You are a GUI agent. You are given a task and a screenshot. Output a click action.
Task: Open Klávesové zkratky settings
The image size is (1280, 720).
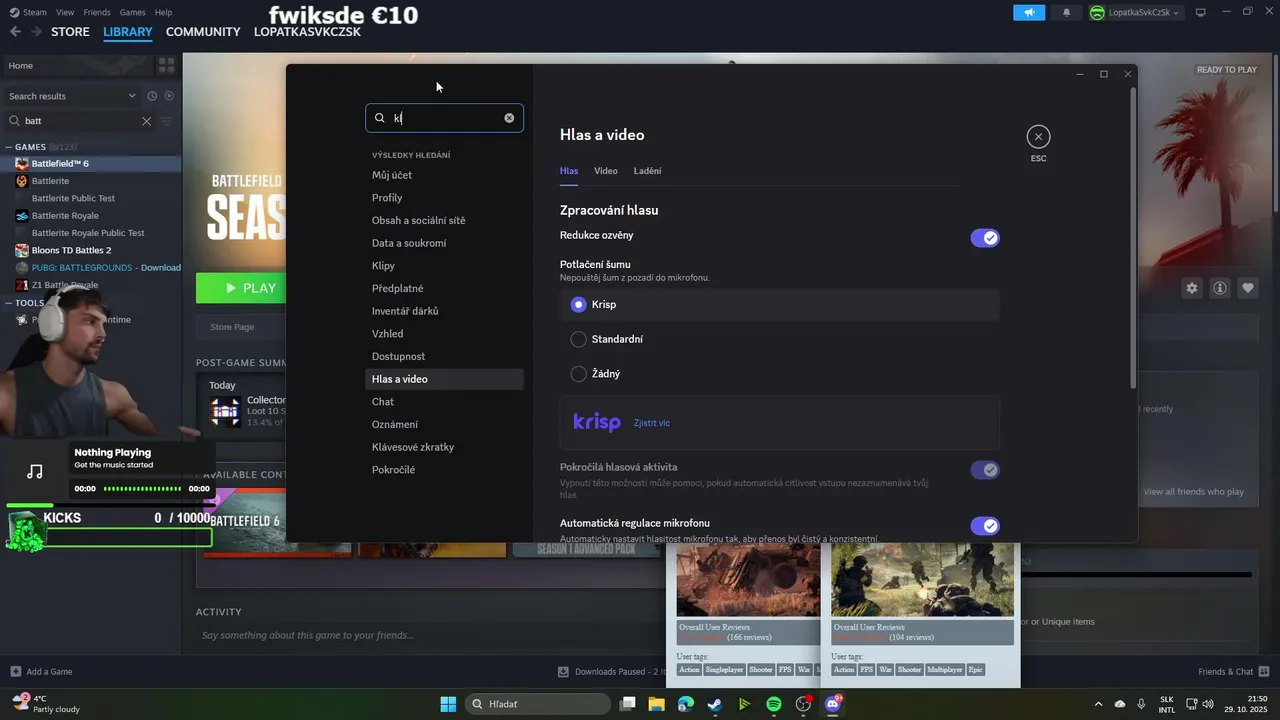click(444, 447)
